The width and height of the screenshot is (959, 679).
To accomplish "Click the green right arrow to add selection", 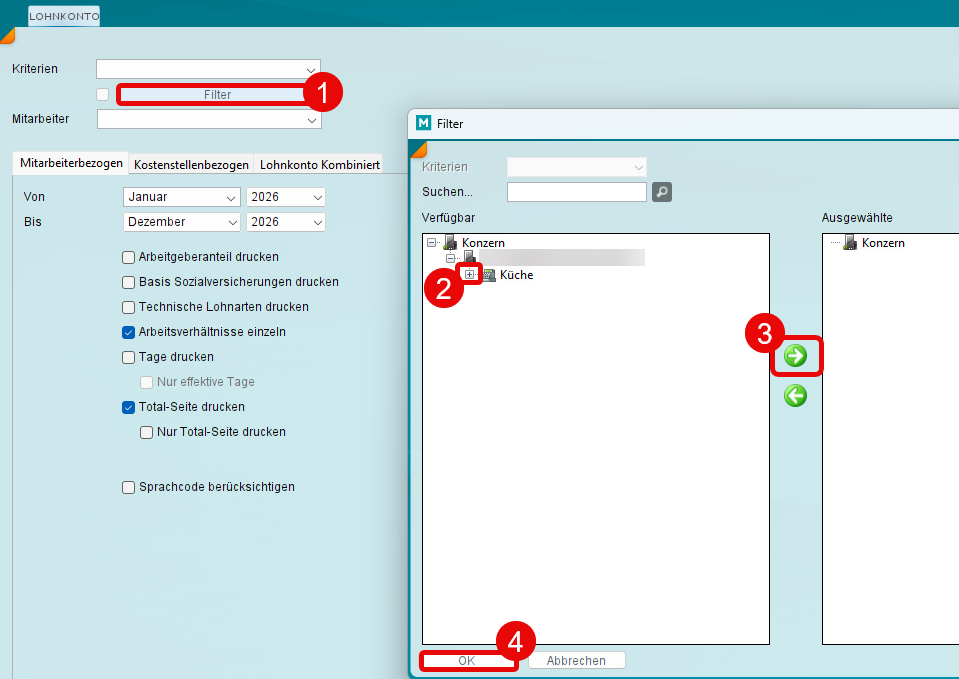I will (795, 356).
